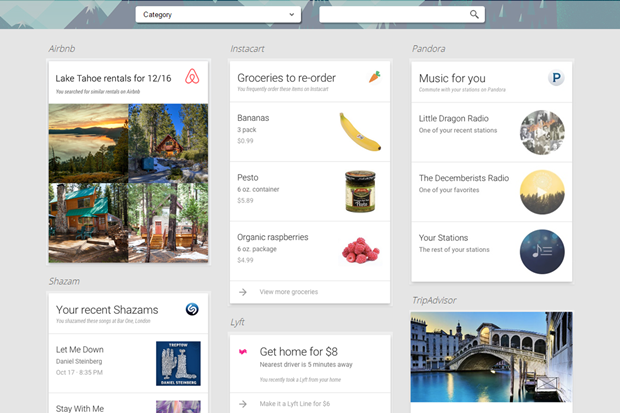The image size is (620, 413).
Task: Open the Lake Tahoe sunset rental photo
Action: click(x=88, y=143)
